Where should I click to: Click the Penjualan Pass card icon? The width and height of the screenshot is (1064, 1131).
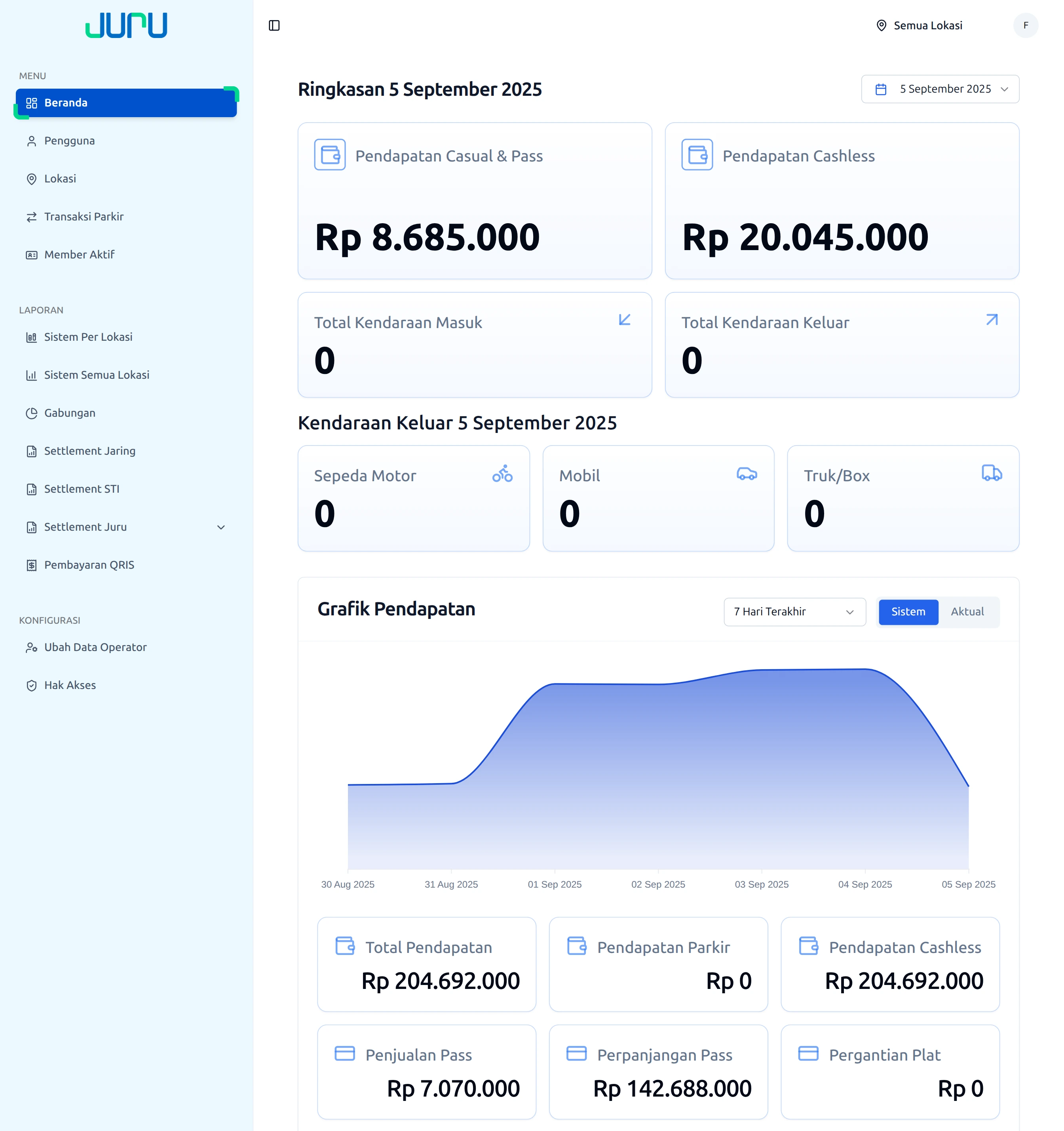pyautogui.click(x=345, y=1053)
